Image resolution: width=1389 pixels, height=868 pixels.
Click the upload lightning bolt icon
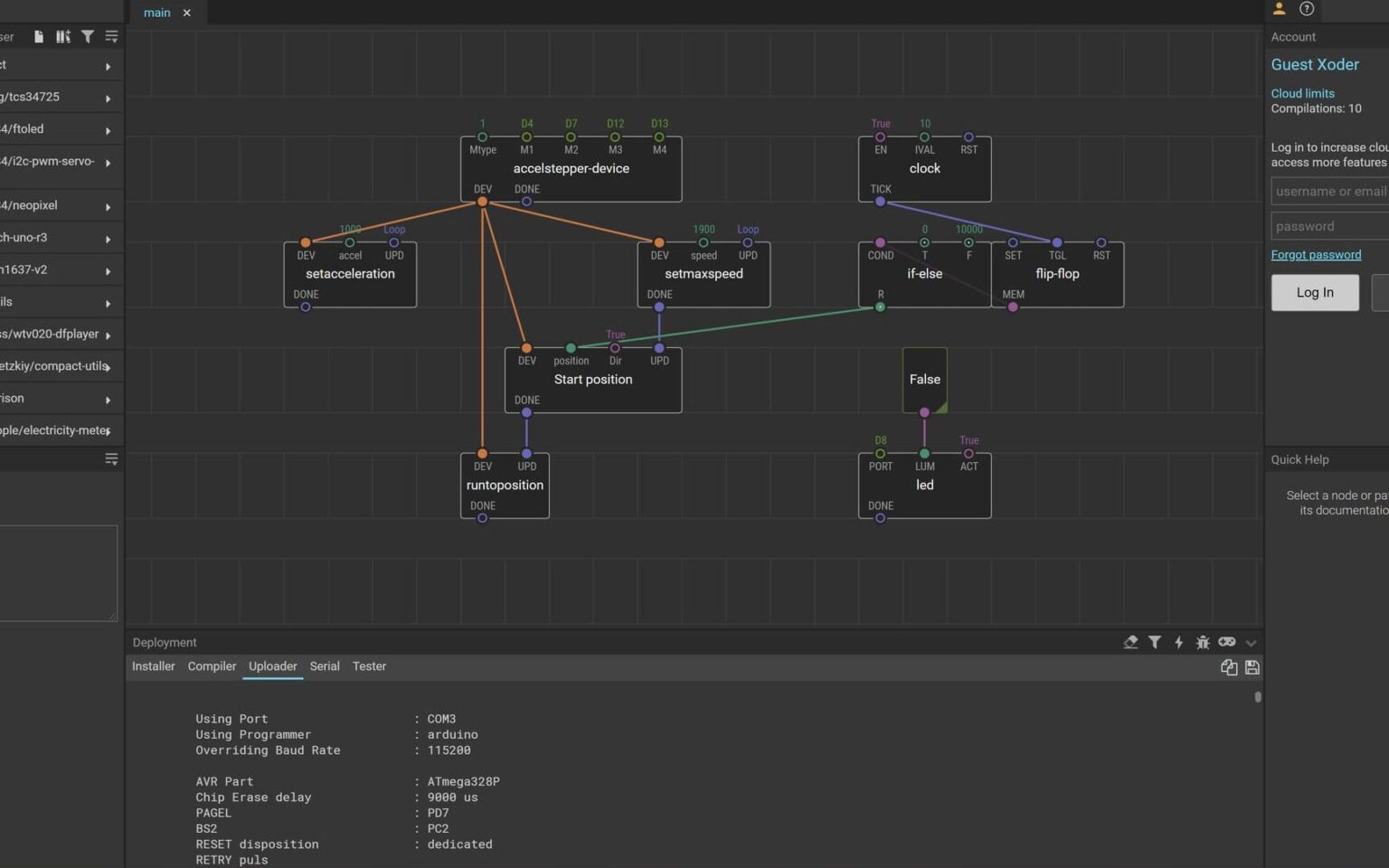[1178, 642]
